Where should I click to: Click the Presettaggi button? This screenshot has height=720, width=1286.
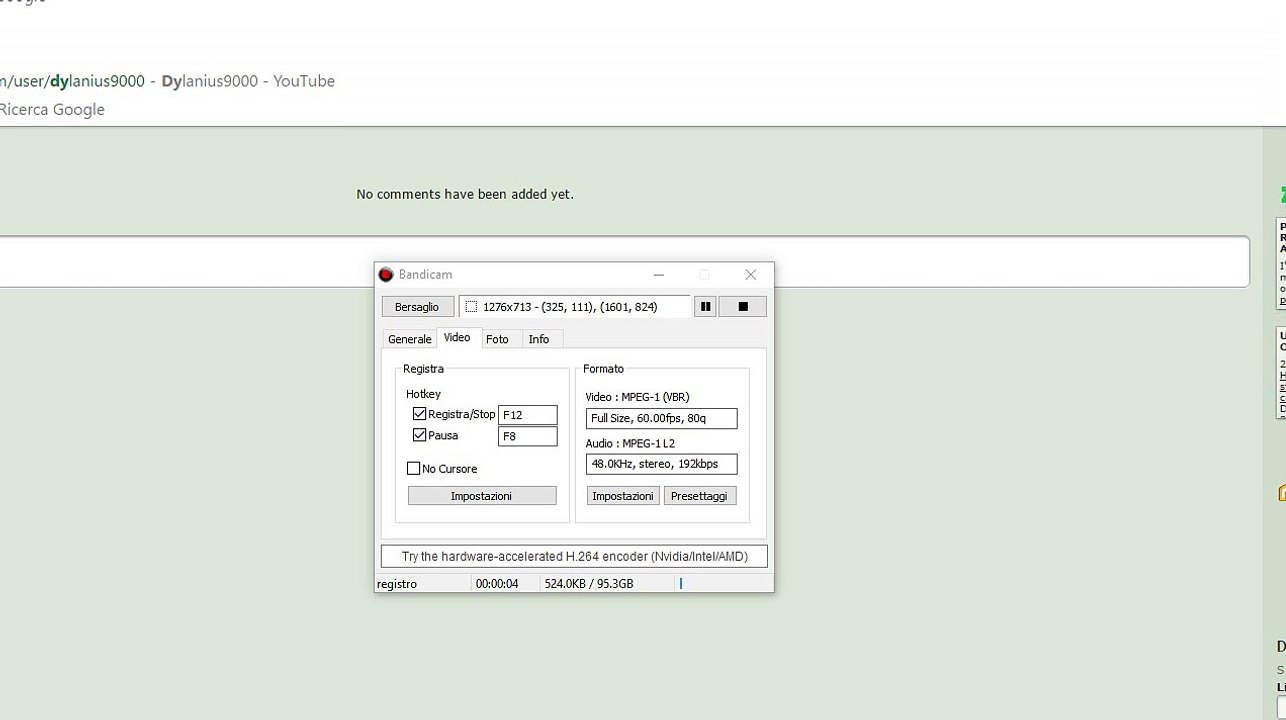(x=700, y=496)
